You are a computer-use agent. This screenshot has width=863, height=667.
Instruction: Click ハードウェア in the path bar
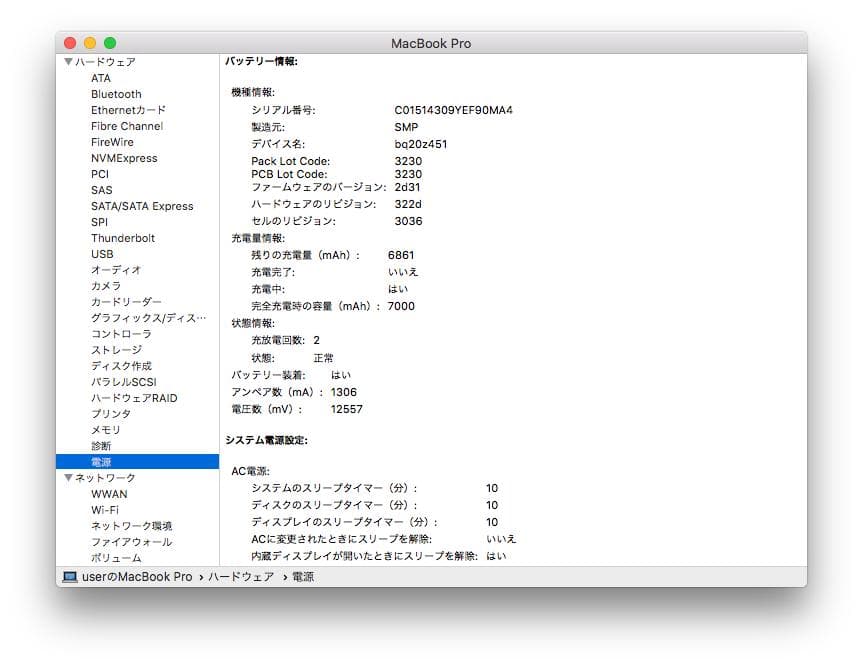(241, 577)
